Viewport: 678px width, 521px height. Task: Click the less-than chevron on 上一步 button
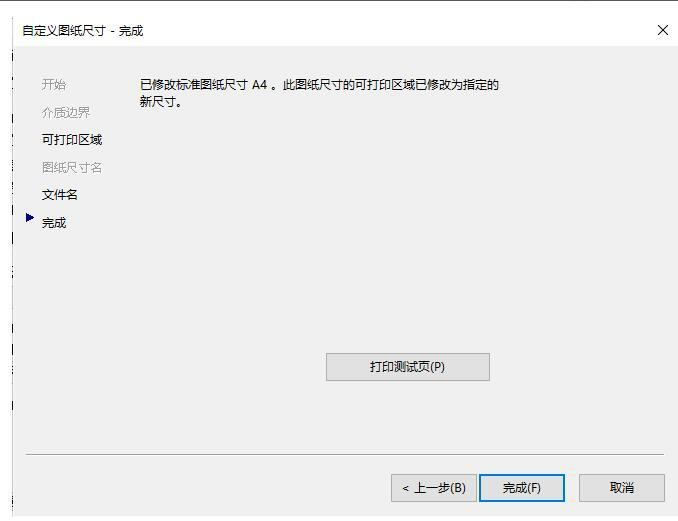click(405, 489)
